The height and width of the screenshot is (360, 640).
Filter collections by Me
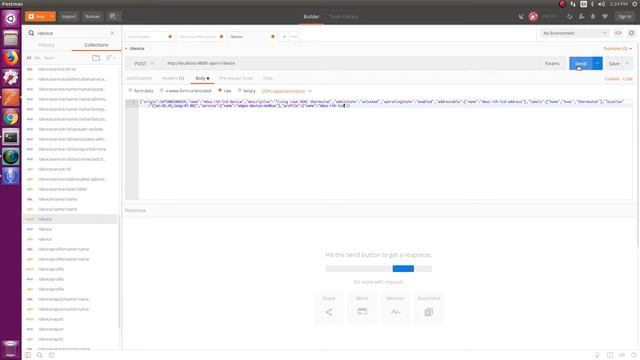pyautogui.click(x=38, y=58)
